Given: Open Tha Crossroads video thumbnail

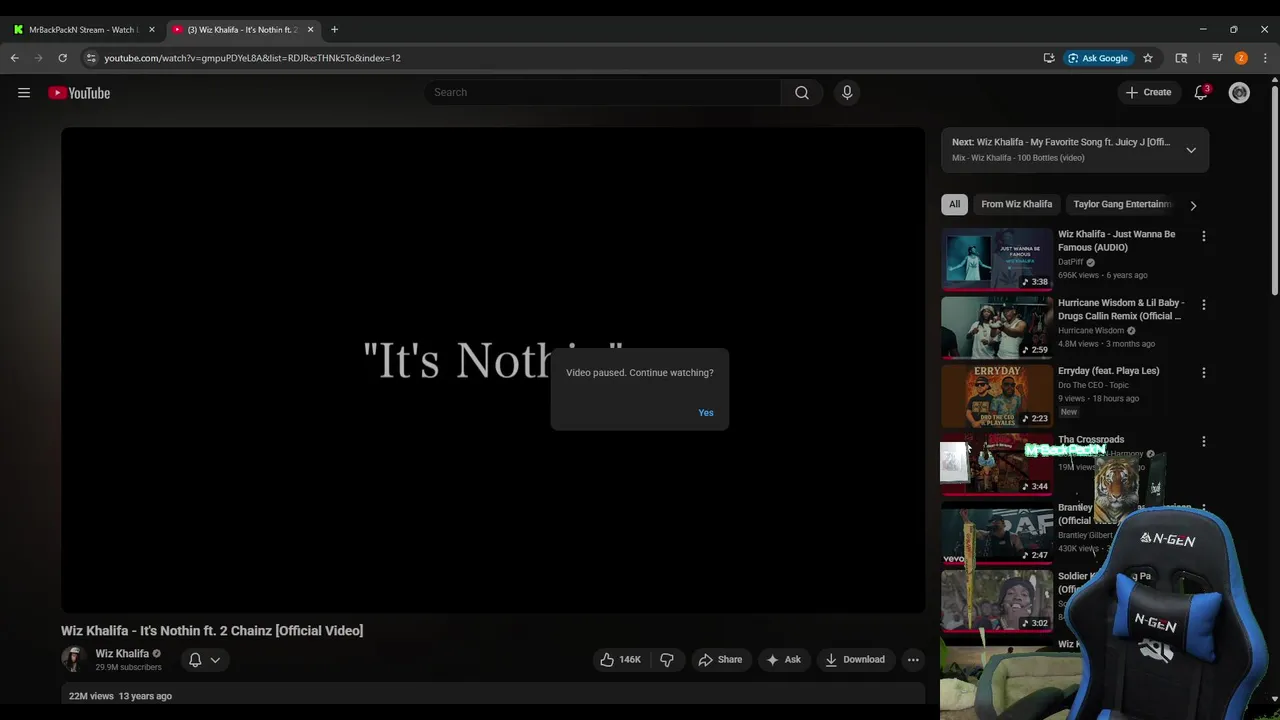Looking at the screenshot, I should pyautogui.click(x=997, y=465).
